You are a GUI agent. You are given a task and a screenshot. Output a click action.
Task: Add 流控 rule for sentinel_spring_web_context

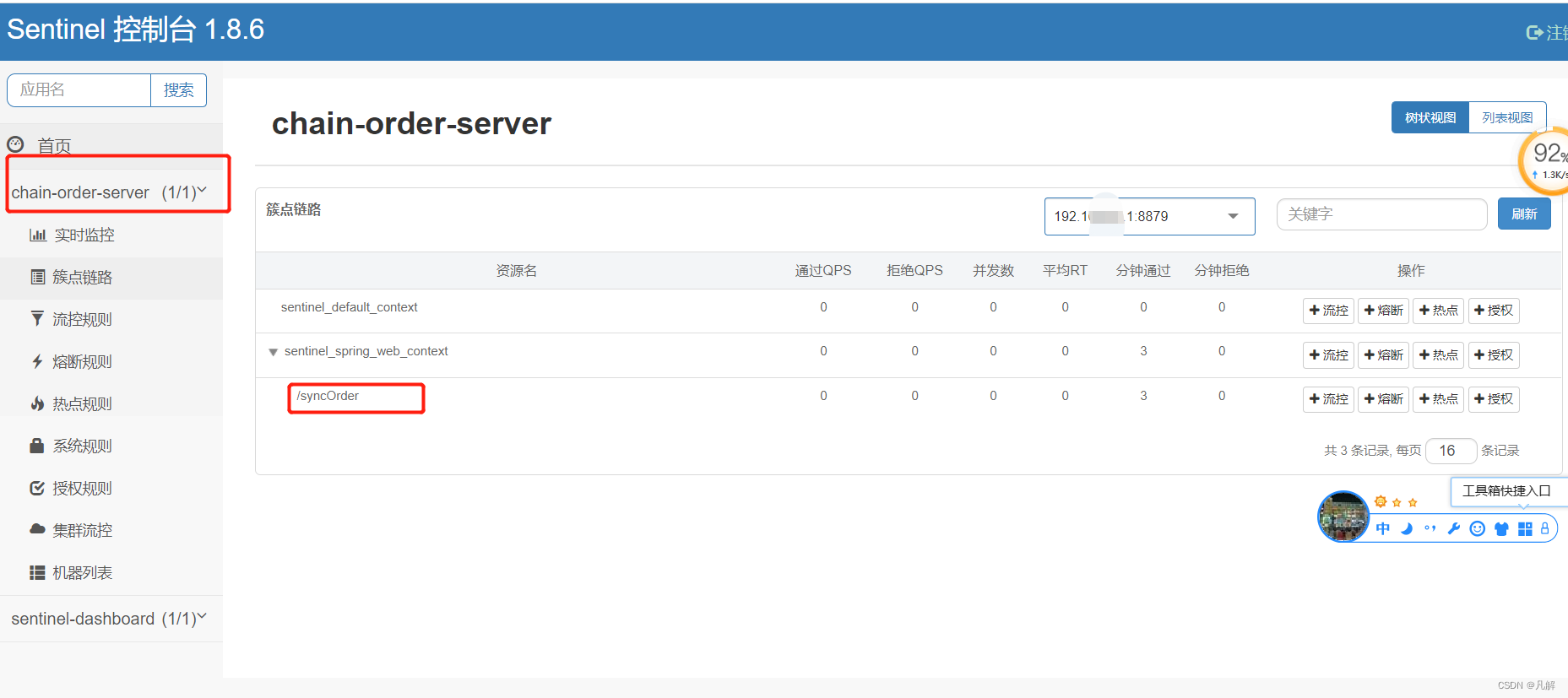pyautogui.click(x=1329, y=355)
